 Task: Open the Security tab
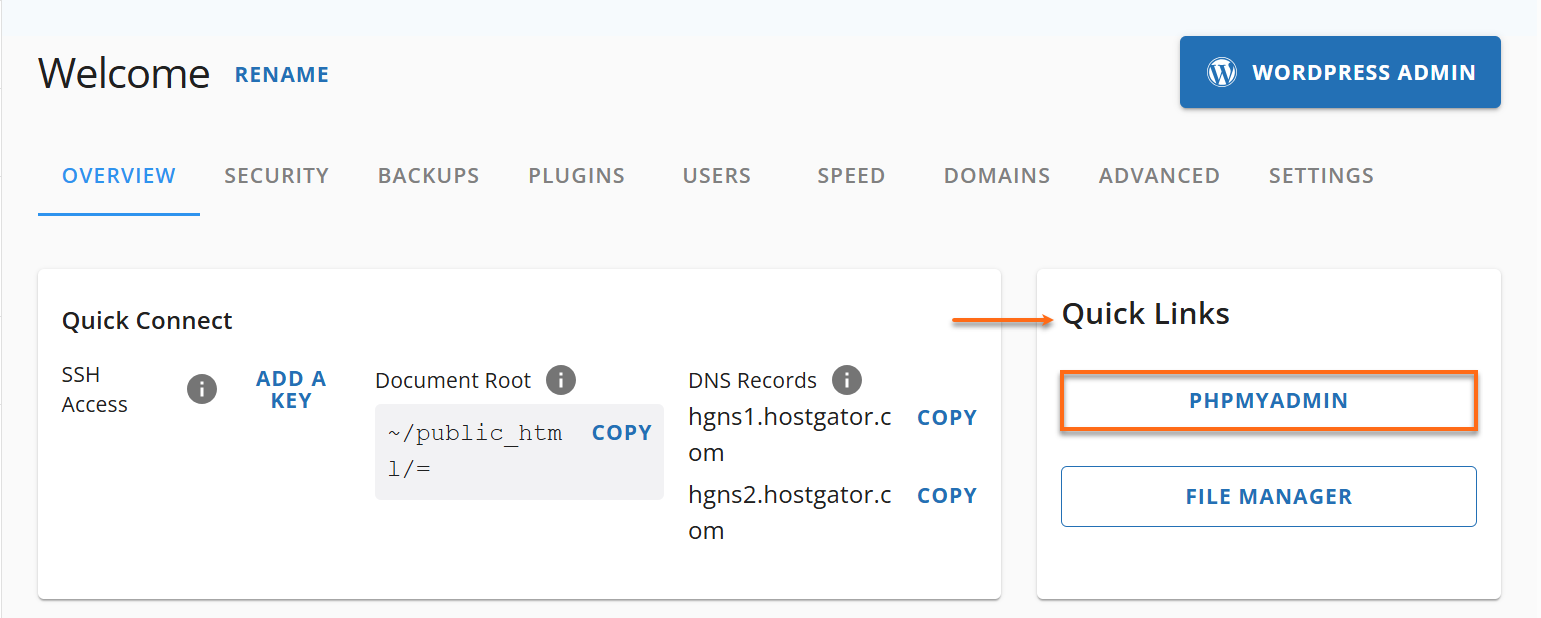[276, 176]
